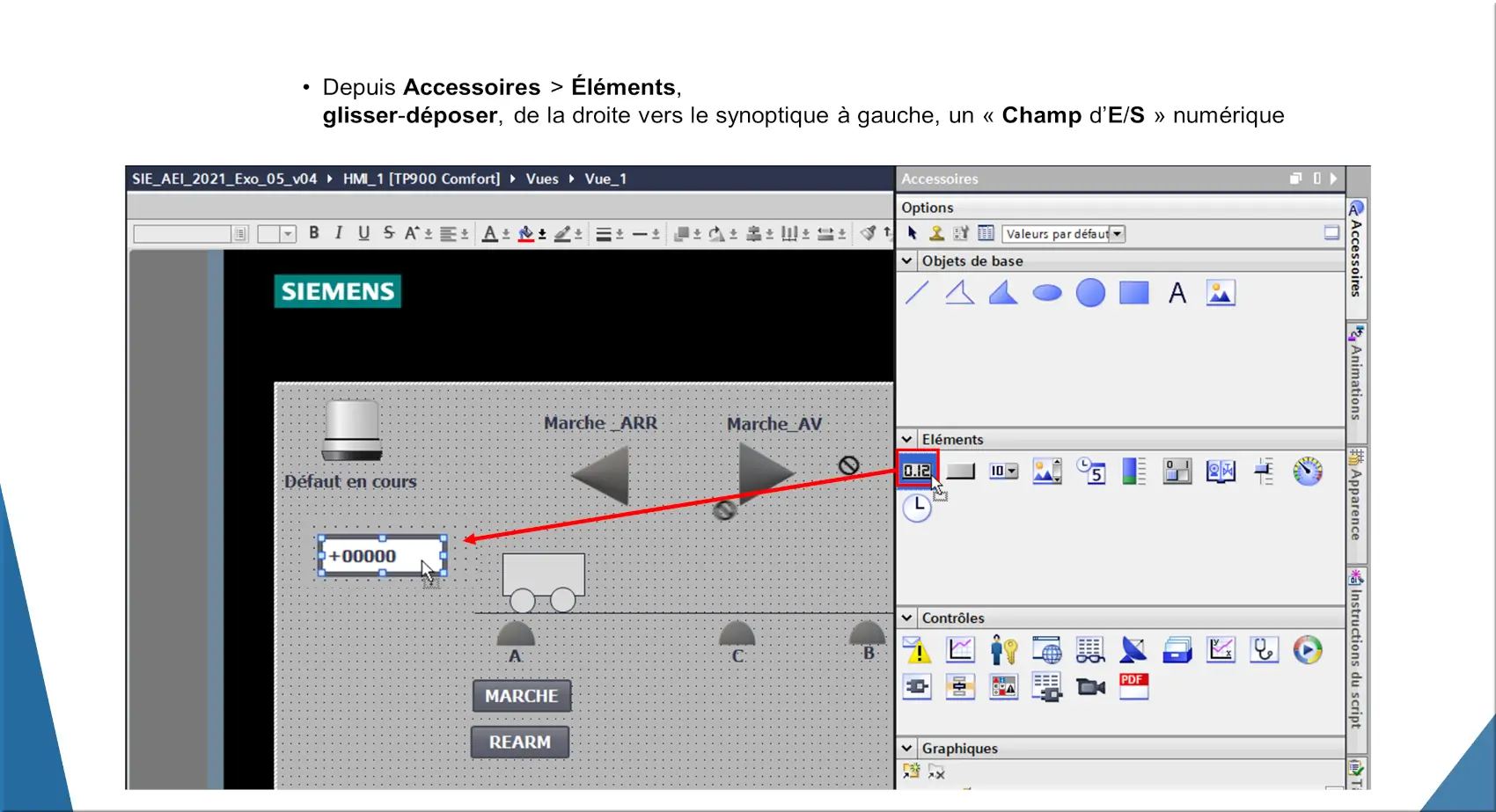Click HMI_1 [TP900 Comfort] in breadcrumb
The height and width of the screenshot is (812, 1496).
421,179
